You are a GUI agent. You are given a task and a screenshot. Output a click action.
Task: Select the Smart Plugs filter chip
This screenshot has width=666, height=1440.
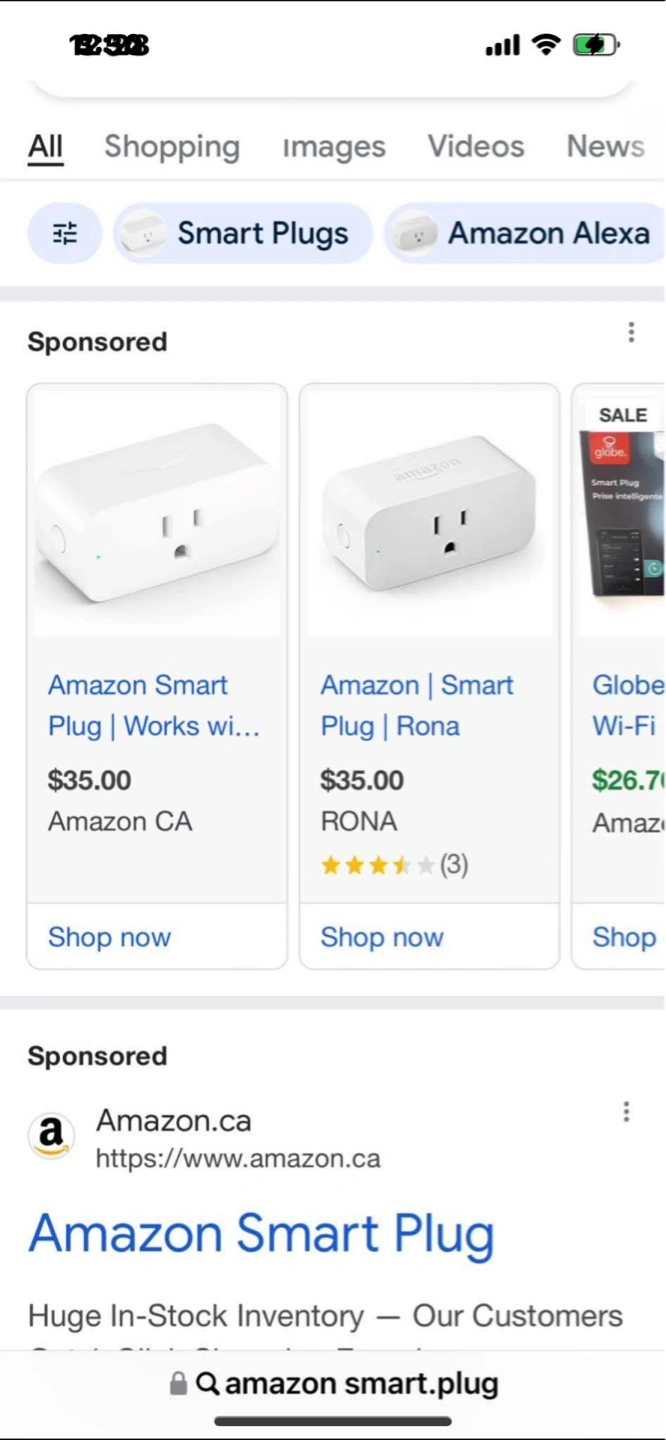click(x=243, y=234)
